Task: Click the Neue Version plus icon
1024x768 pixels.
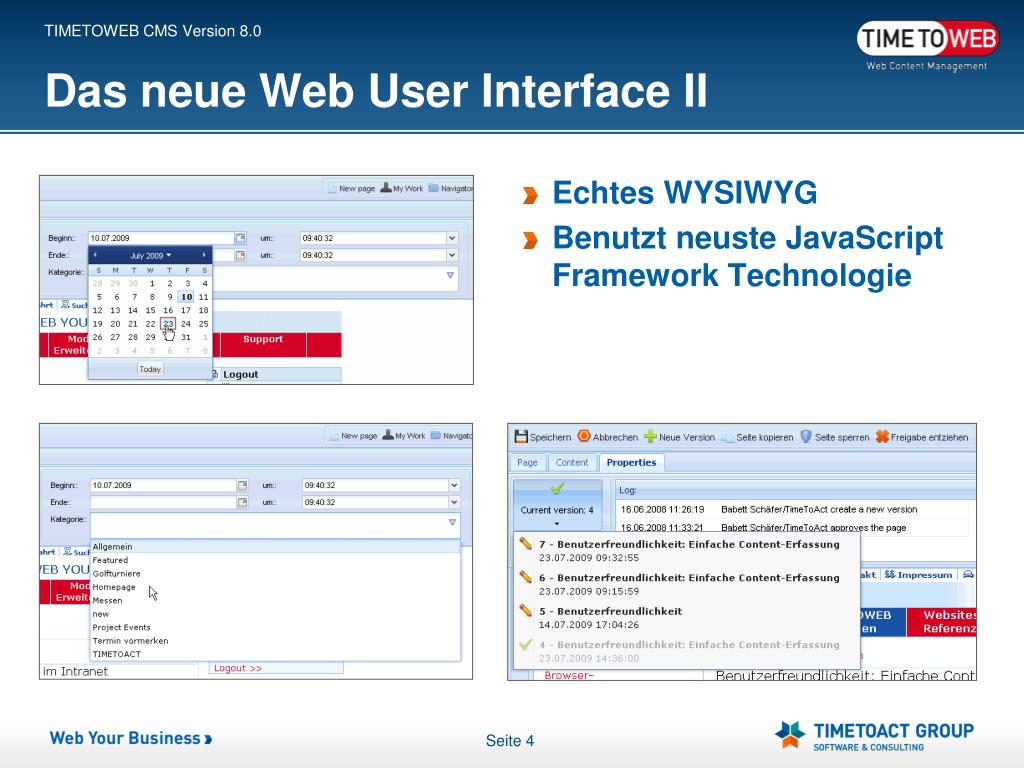Action: pyautogui.click(x=650, y=436)
